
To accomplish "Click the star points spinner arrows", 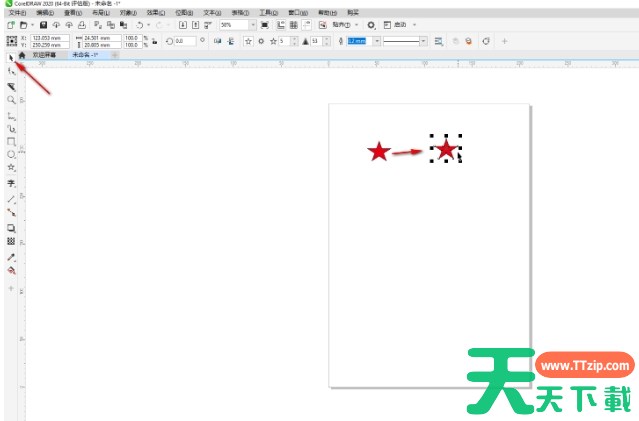I will (x=294, y=41).
